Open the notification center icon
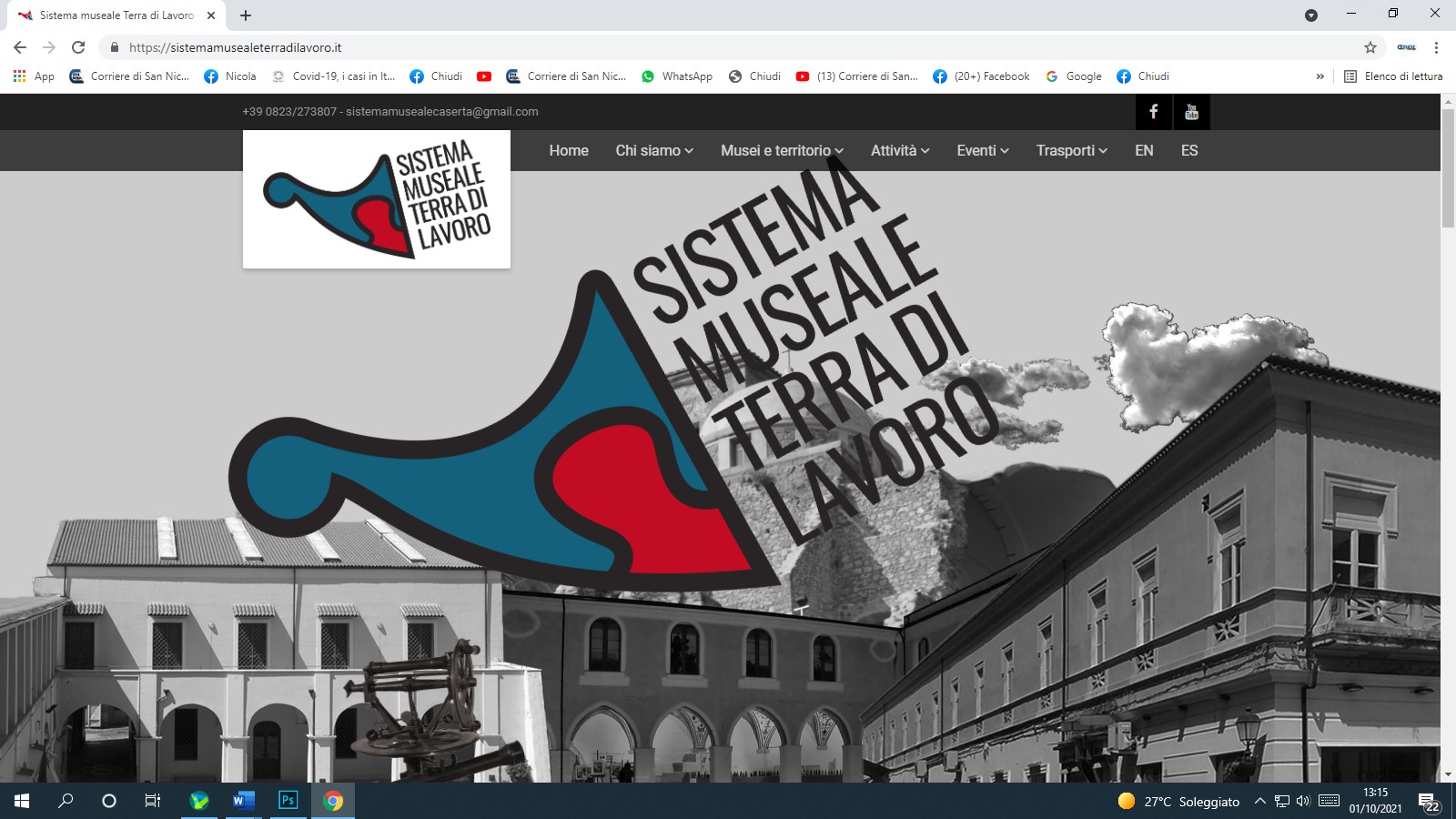The image size is (1456, 819). pos(1429,802)
